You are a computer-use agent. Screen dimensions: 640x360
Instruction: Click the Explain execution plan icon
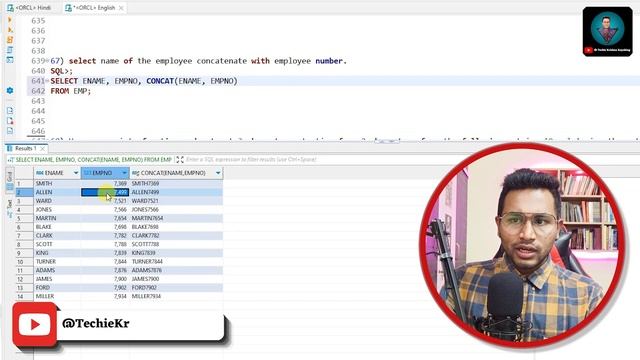[10, 50]
